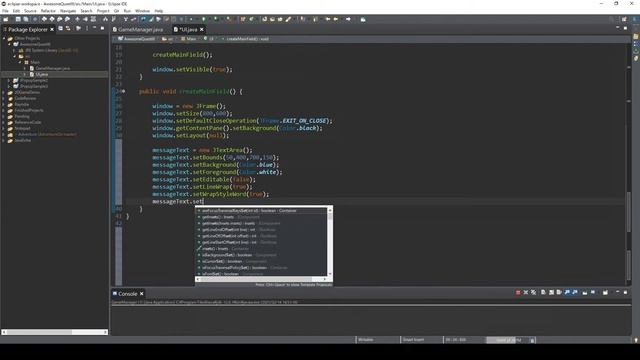Toggle Pin Console
The image size is (640, 360).
click(585, 293)
